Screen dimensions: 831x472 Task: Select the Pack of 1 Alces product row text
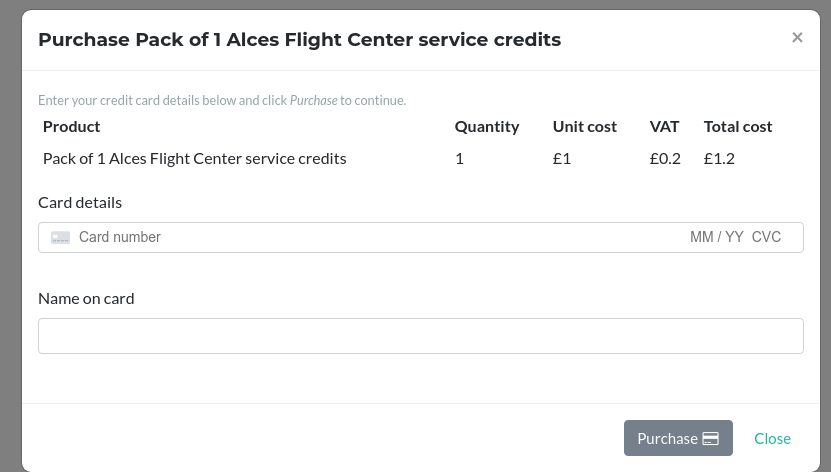tap(194, 158)
